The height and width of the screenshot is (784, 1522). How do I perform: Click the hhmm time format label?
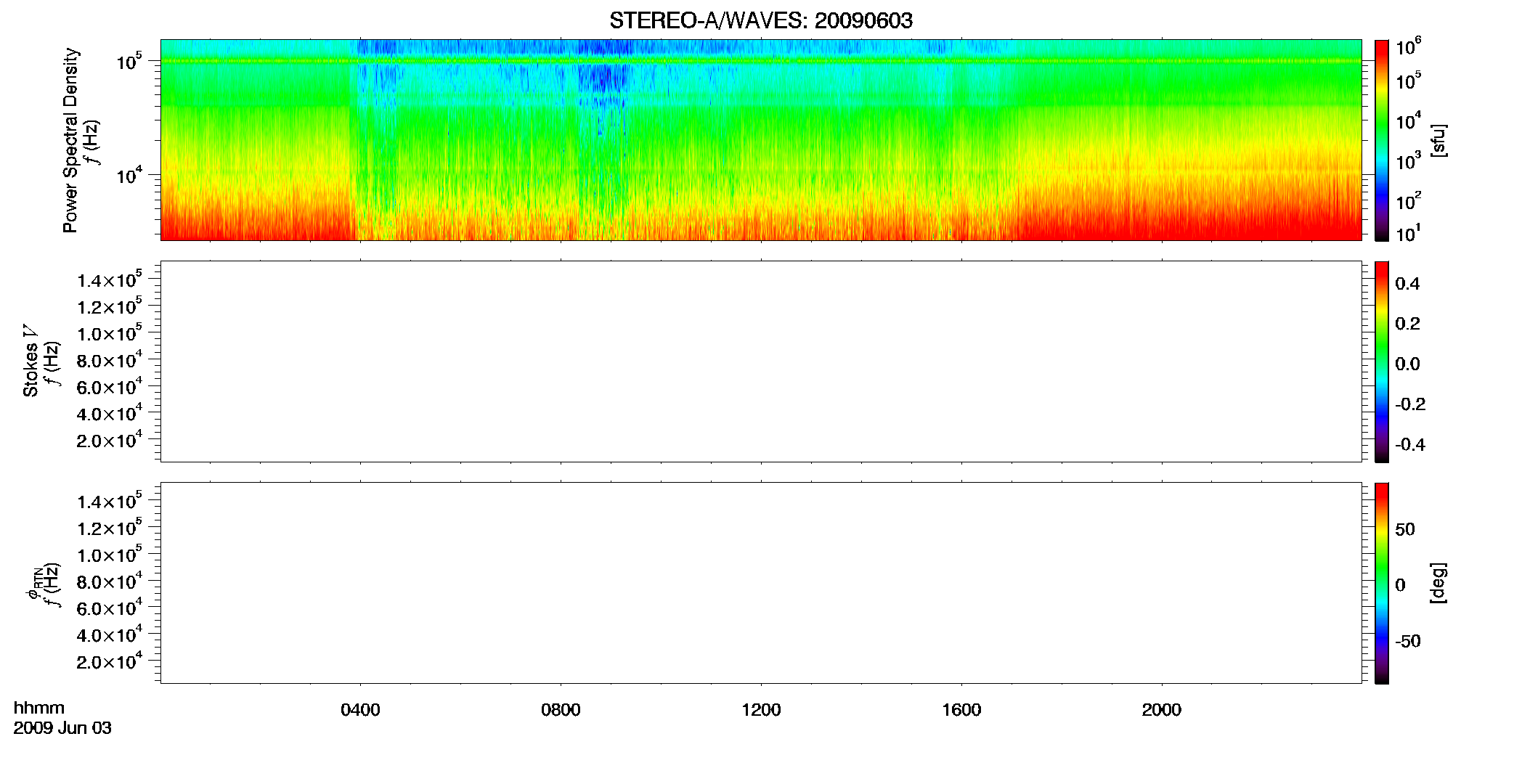[x=39, y=708]
